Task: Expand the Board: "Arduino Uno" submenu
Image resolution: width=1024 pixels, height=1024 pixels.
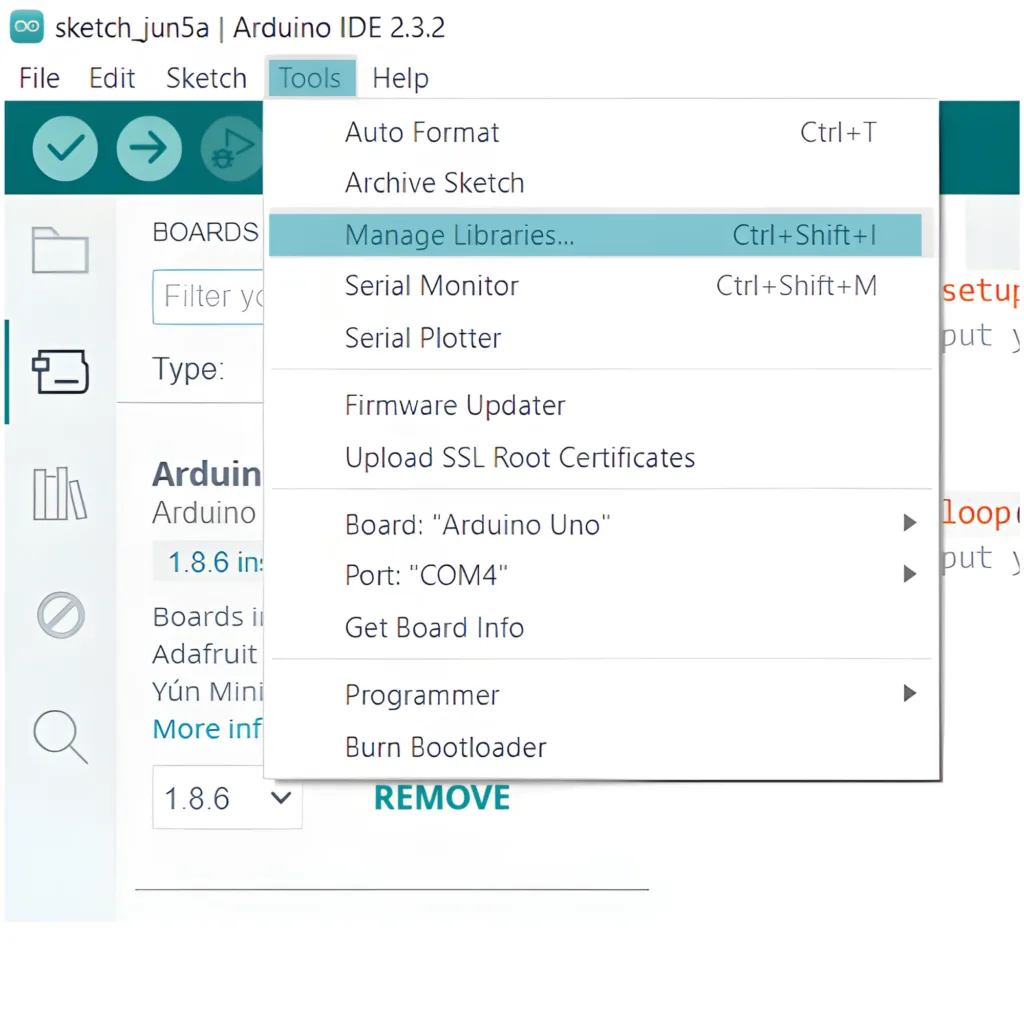Action: coord(601,524)
